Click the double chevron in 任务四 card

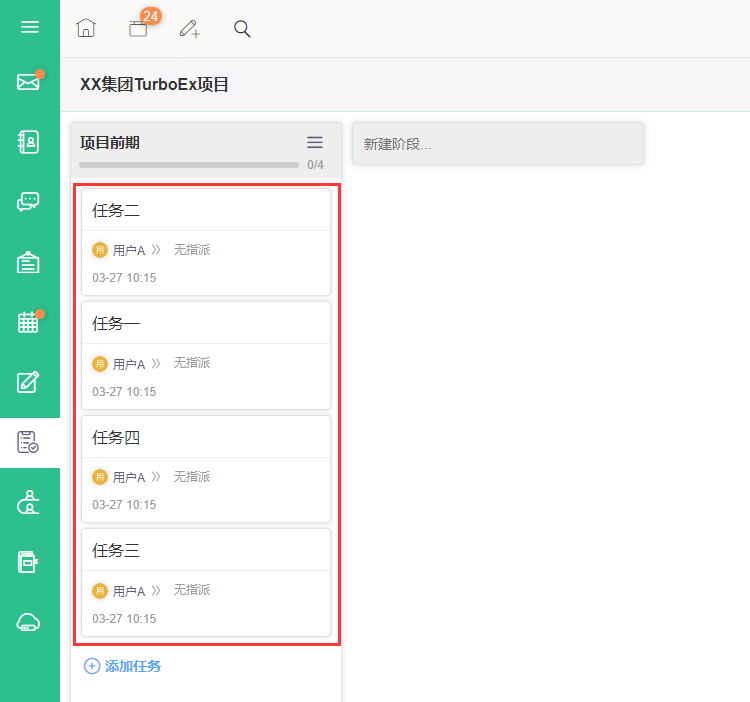(156, 477)
